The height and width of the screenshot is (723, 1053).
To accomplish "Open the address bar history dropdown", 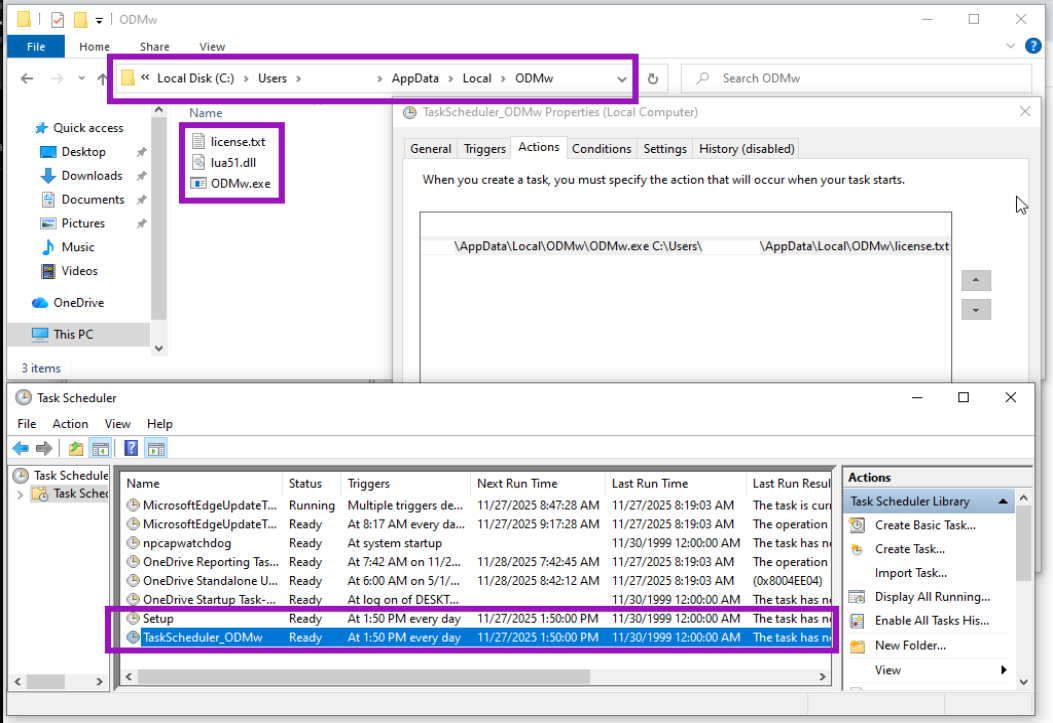I will pos(622,79).
